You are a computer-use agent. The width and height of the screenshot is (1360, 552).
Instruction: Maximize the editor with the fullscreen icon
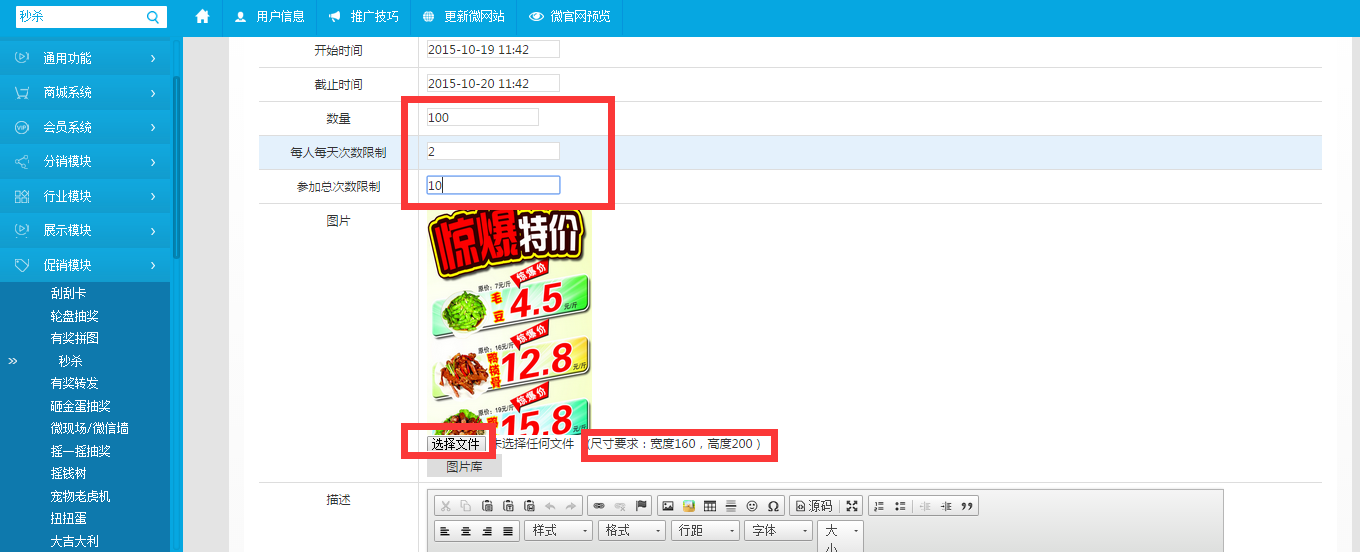[852, 506]
